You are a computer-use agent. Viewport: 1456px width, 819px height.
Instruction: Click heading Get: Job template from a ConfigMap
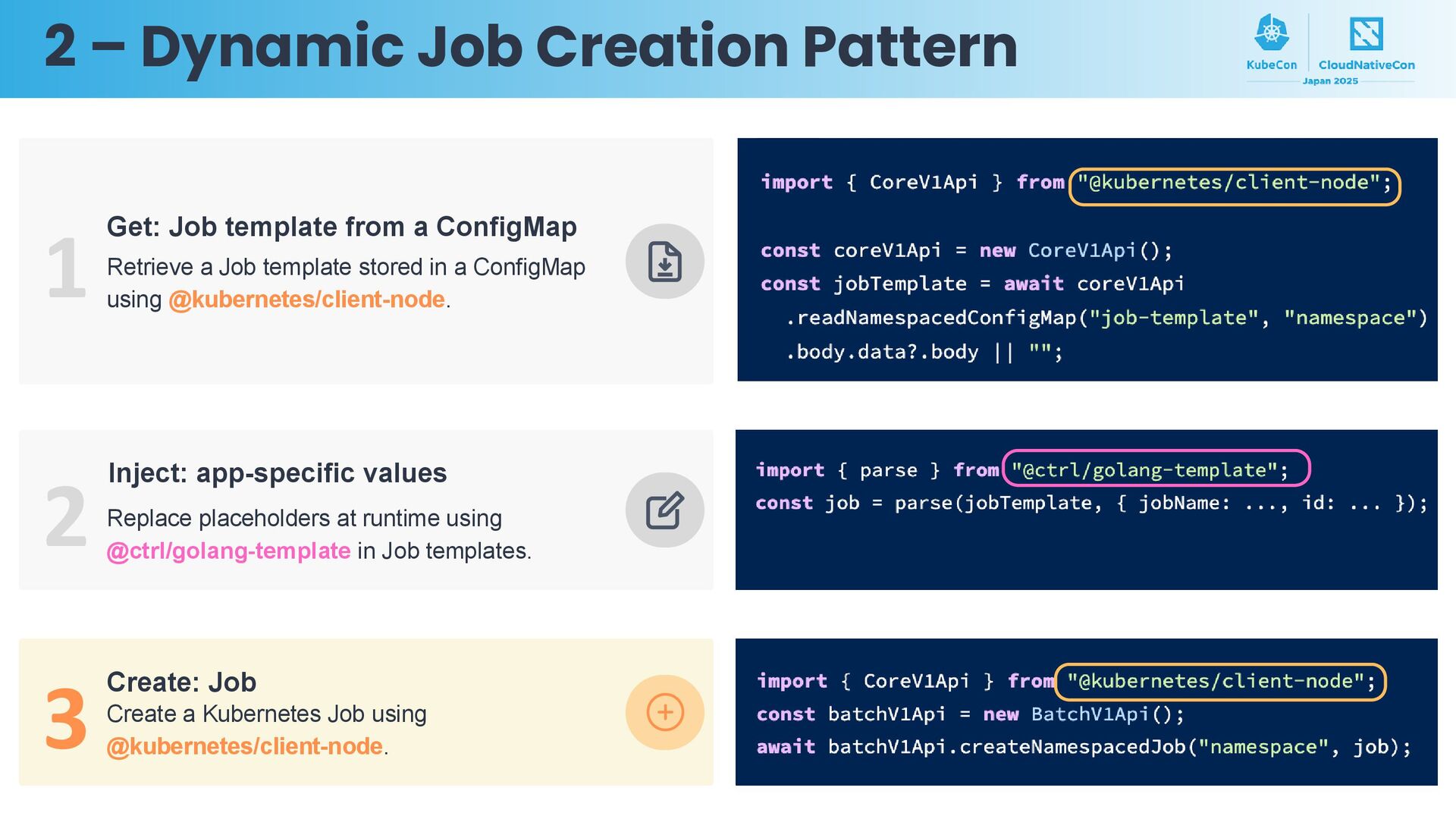[341, 227]
